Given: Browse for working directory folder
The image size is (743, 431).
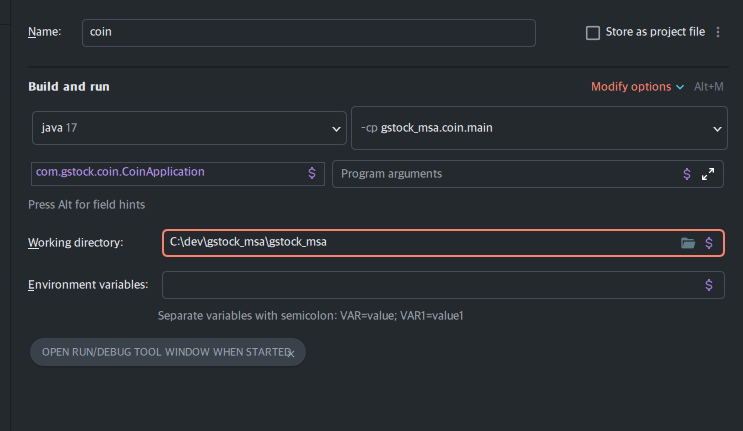Looking at the screenshot, I should pyautogui.click(x=688, y=243).
